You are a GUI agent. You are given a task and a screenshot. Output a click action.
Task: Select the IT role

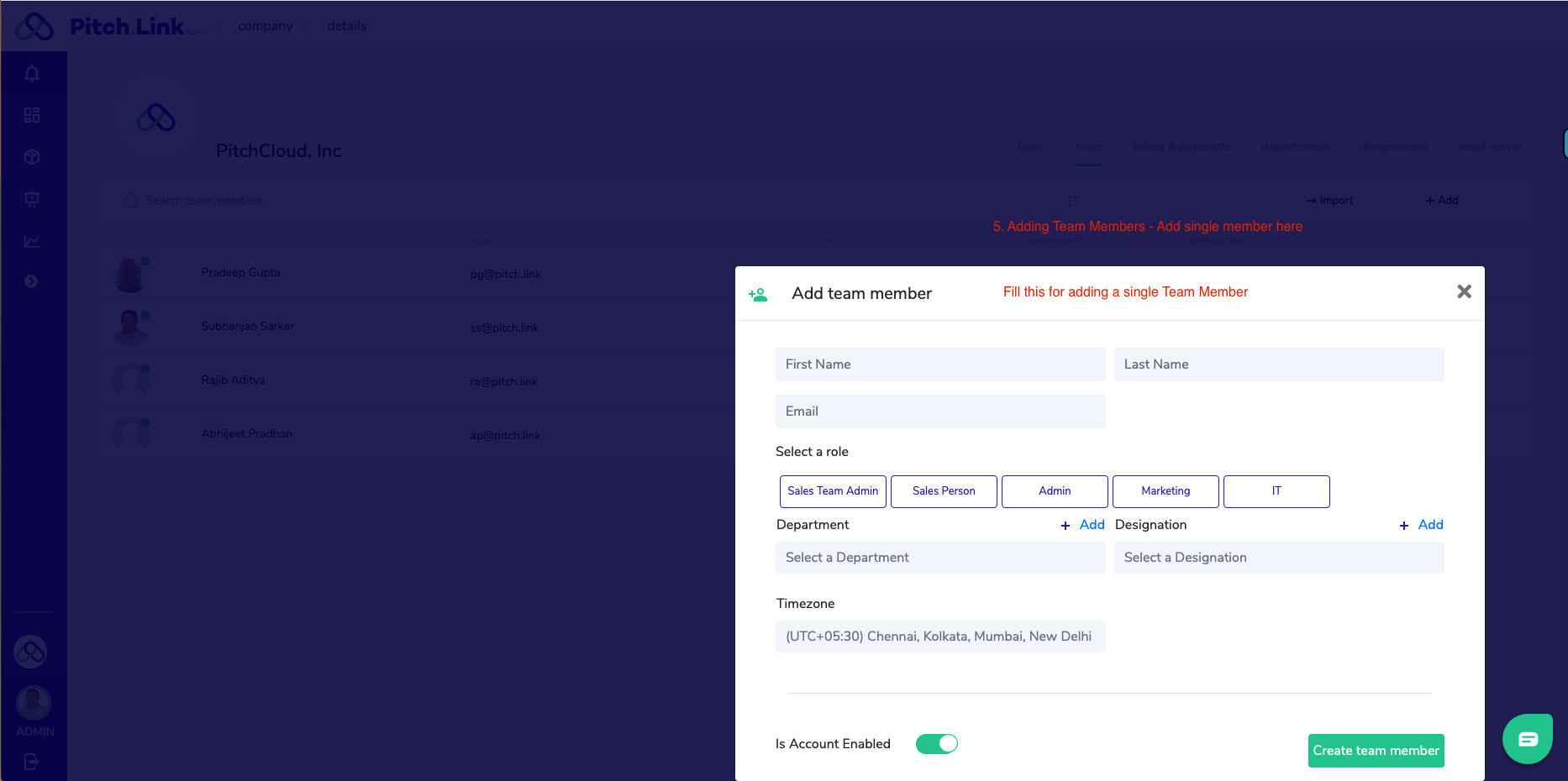[x=1276, y=491]
